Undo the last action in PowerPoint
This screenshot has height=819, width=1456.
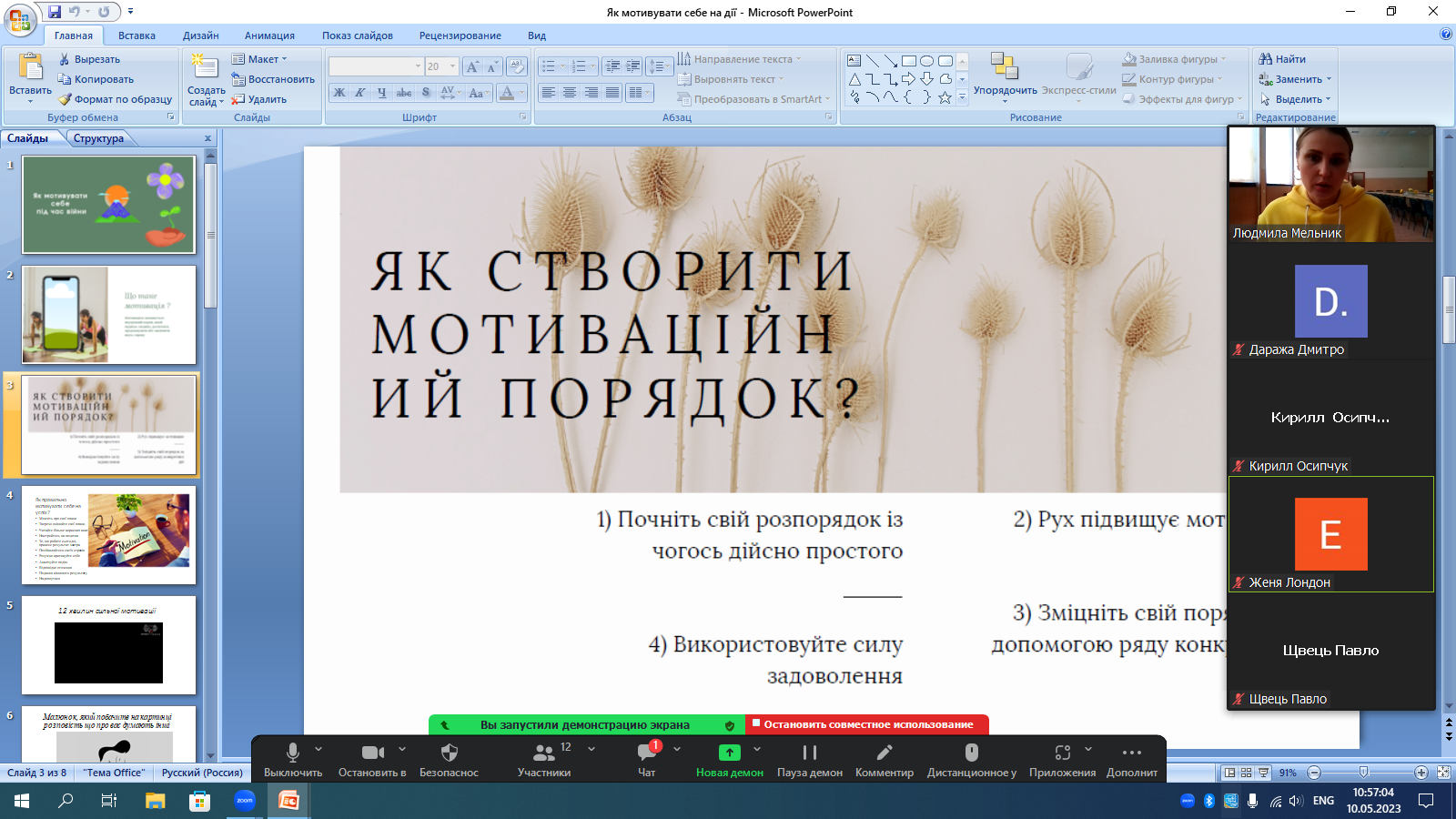75,12
